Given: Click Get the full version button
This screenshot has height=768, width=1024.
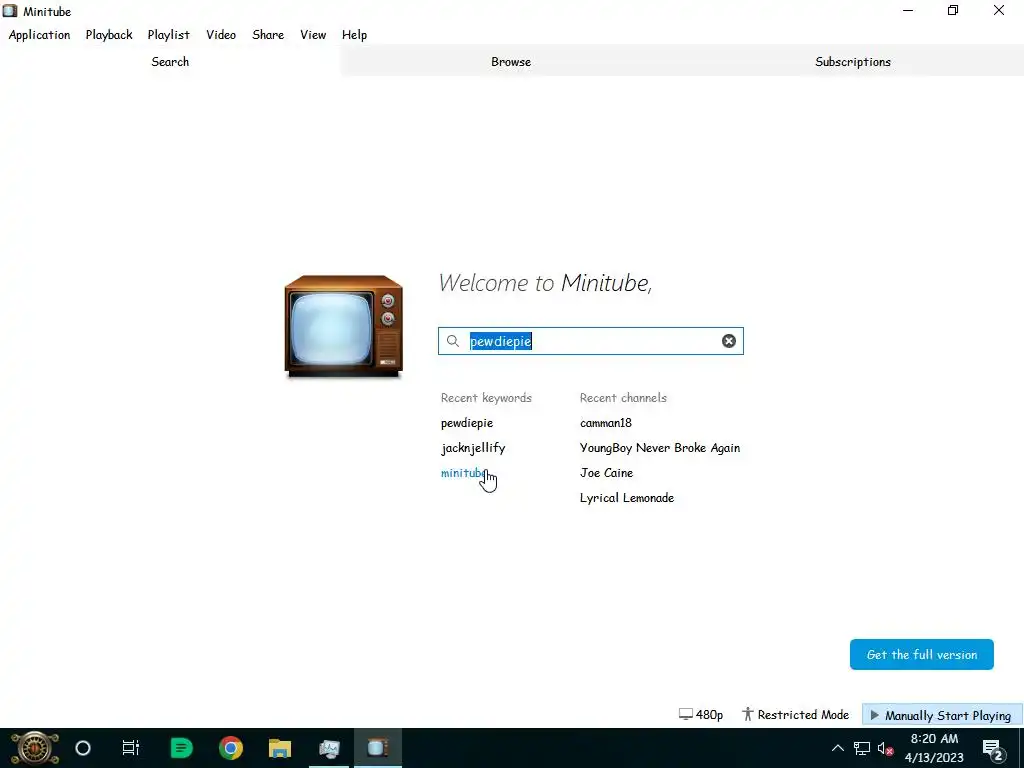Looking at the screenshot, I should pos(921,654).
